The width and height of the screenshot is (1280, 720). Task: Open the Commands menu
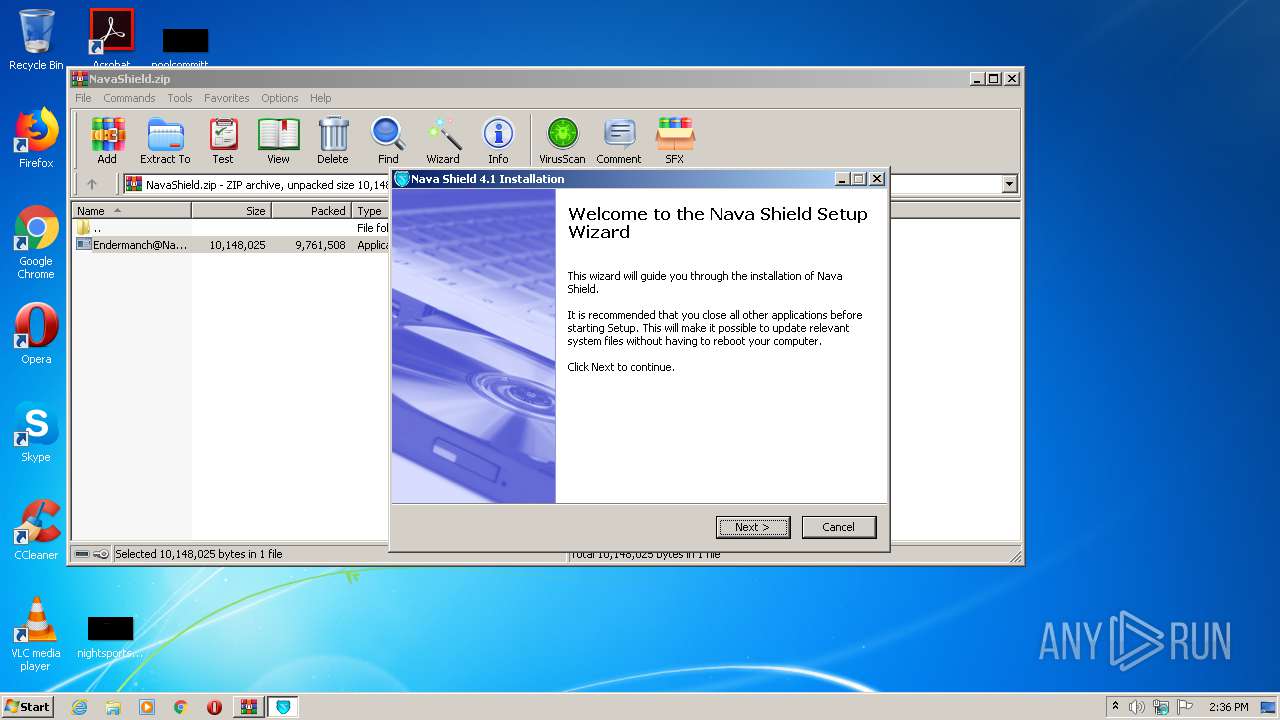point(129,98)
